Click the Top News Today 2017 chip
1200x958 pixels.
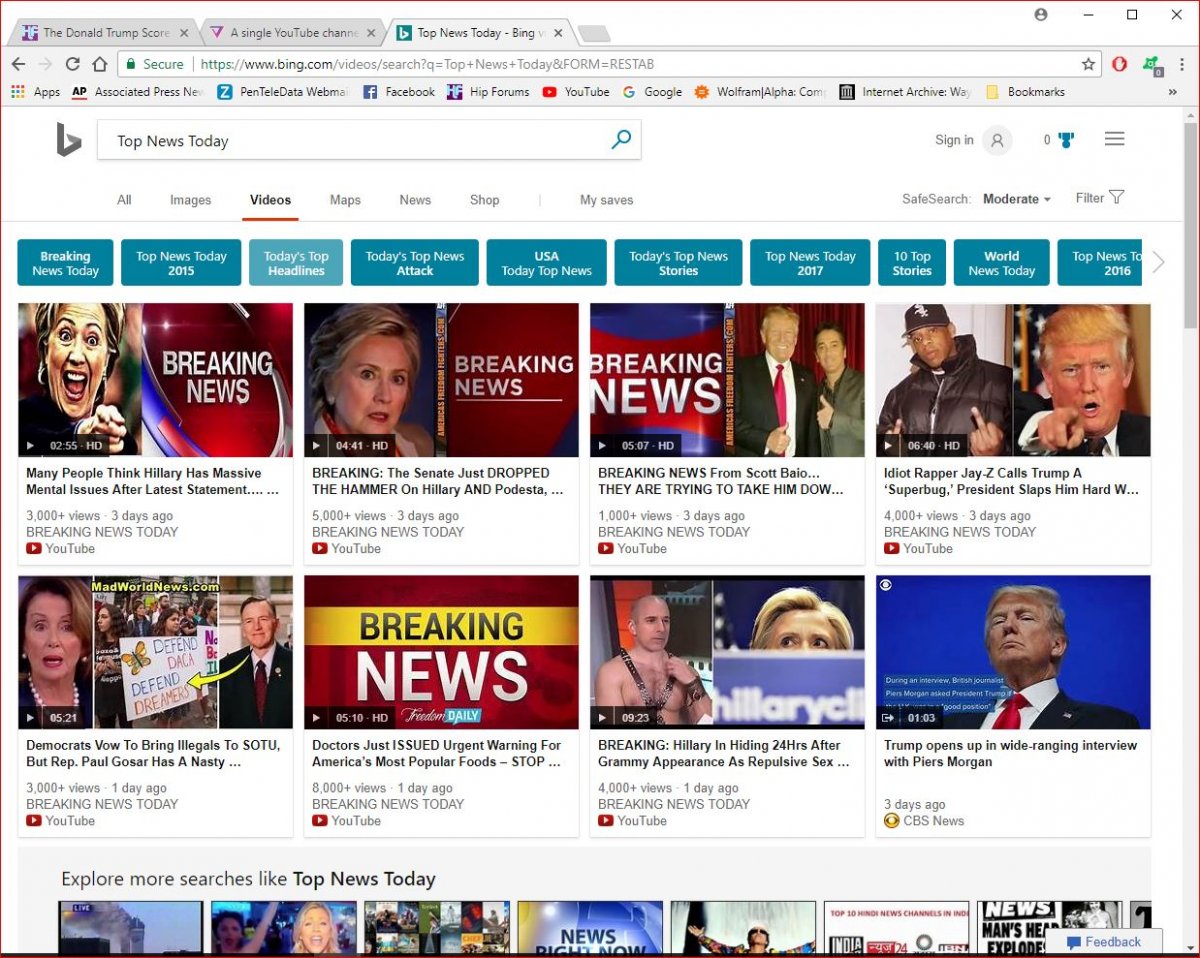pyautogui.click(x=810, y=263)
